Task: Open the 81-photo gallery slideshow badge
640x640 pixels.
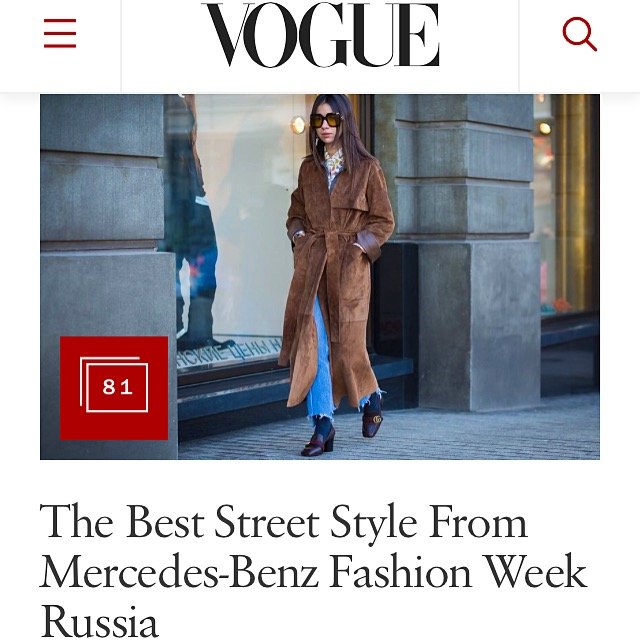Action: coord(114,388)
